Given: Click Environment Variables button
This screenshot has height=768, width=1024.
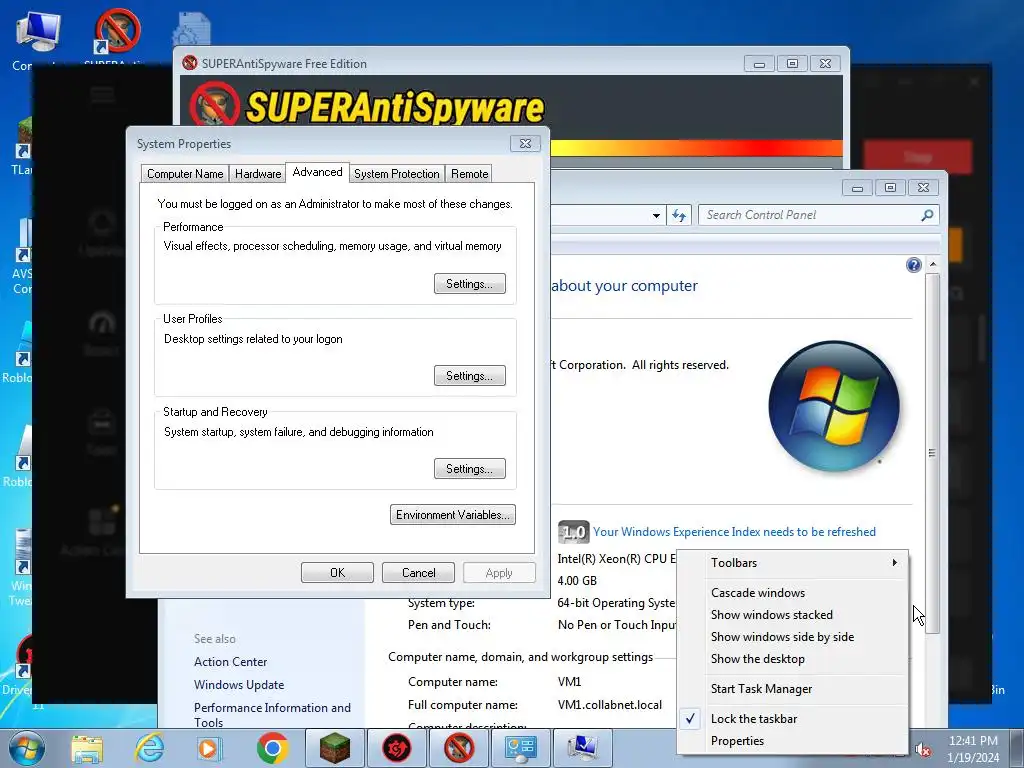Looking at the screenshot, I should tap(453, 515).
